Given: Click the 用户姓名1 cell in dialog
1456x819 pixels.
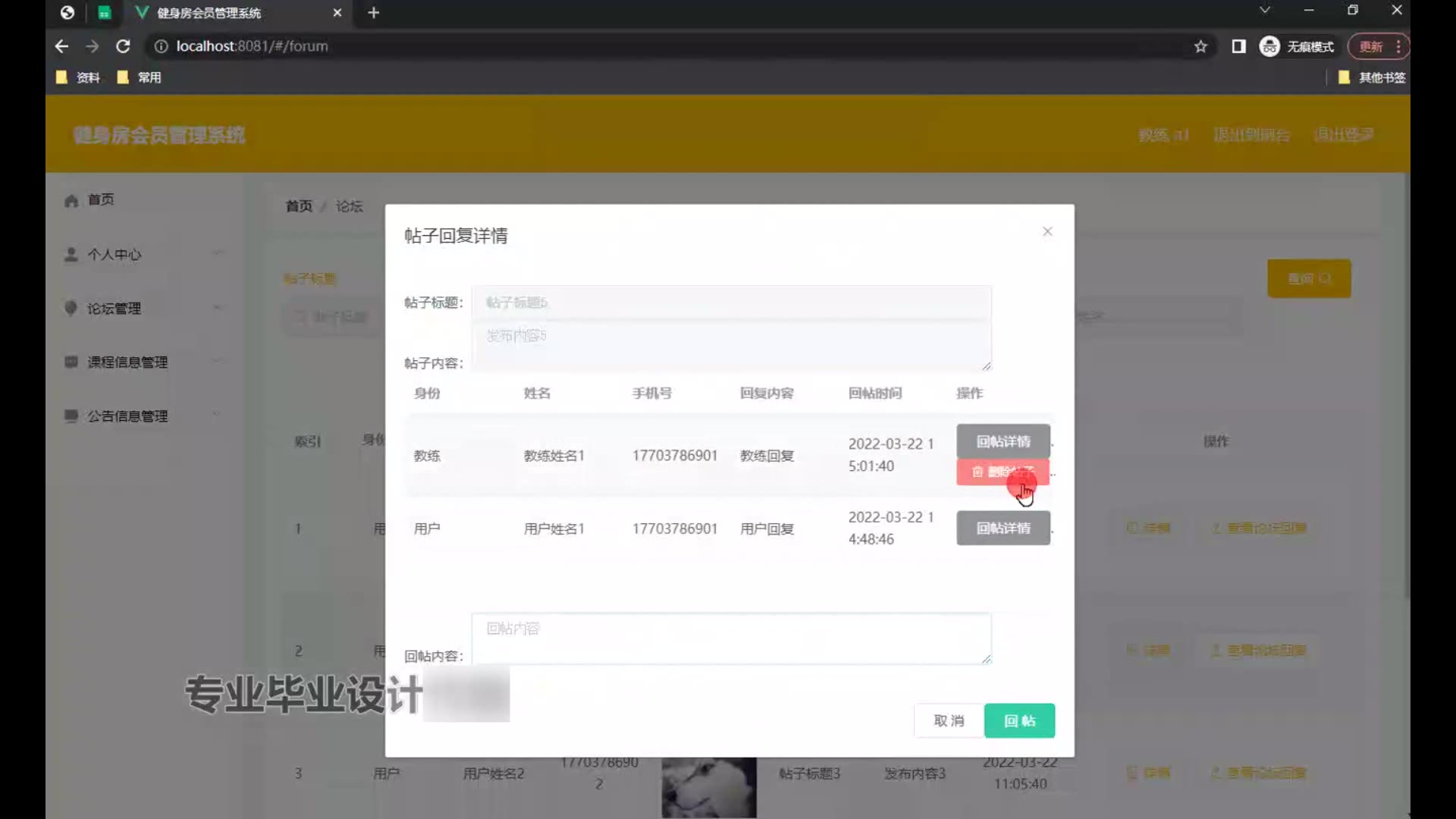Looking at the screenshot, I should click(554, 529).
